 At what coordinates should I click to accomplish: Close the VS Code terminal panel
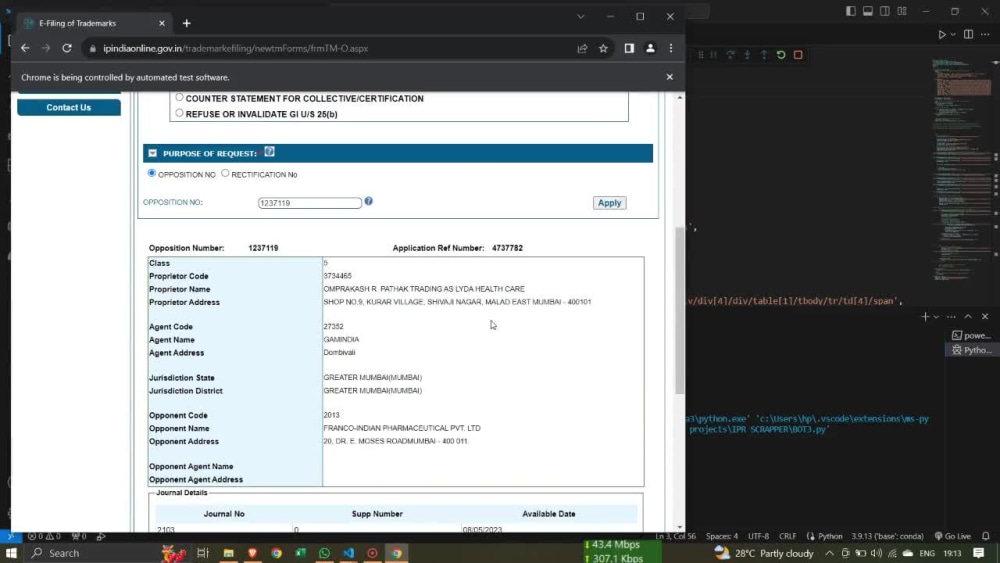click(985, 316)
